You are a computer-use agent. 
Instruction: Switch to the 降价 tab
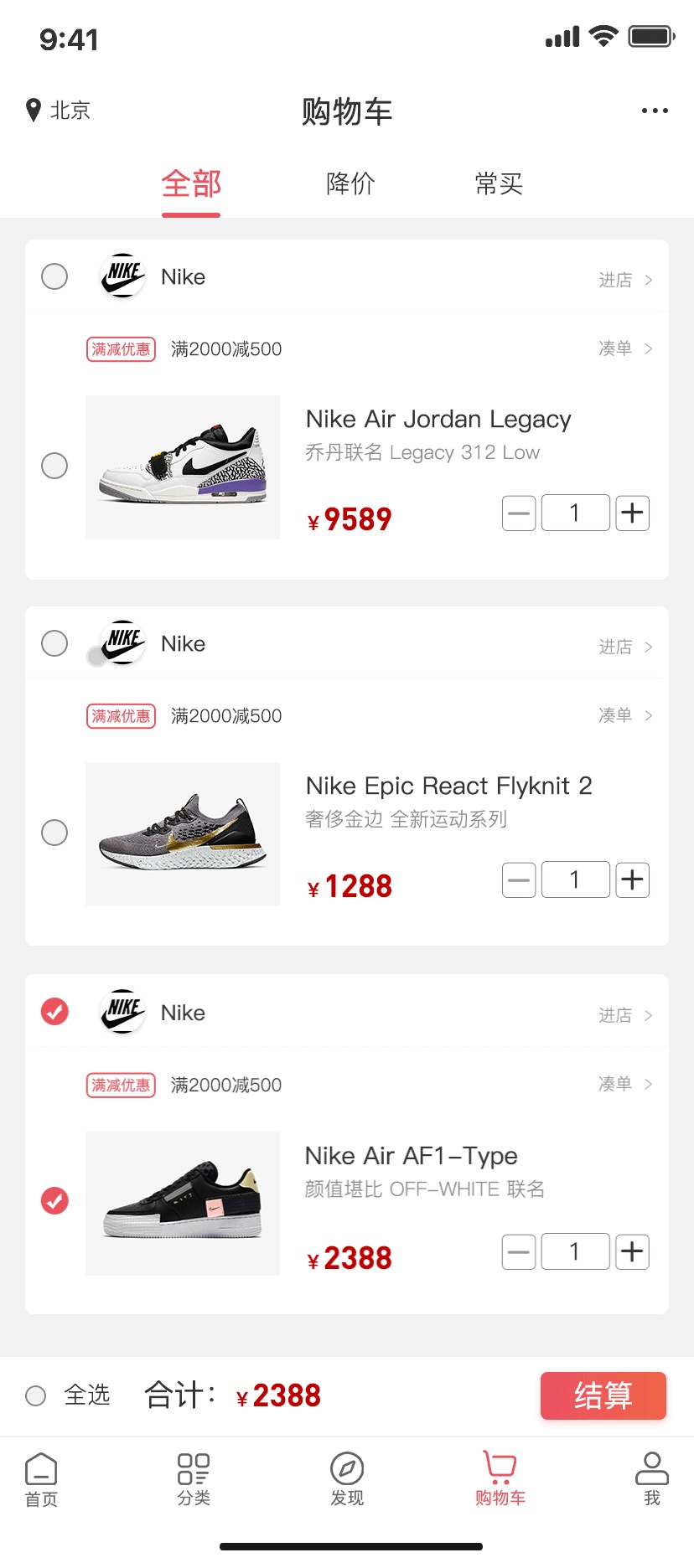[350, 183]
